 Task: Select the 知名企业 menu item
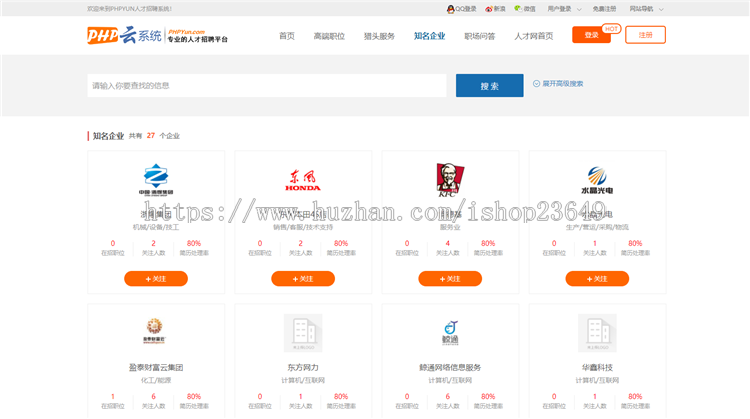(430, 36)
